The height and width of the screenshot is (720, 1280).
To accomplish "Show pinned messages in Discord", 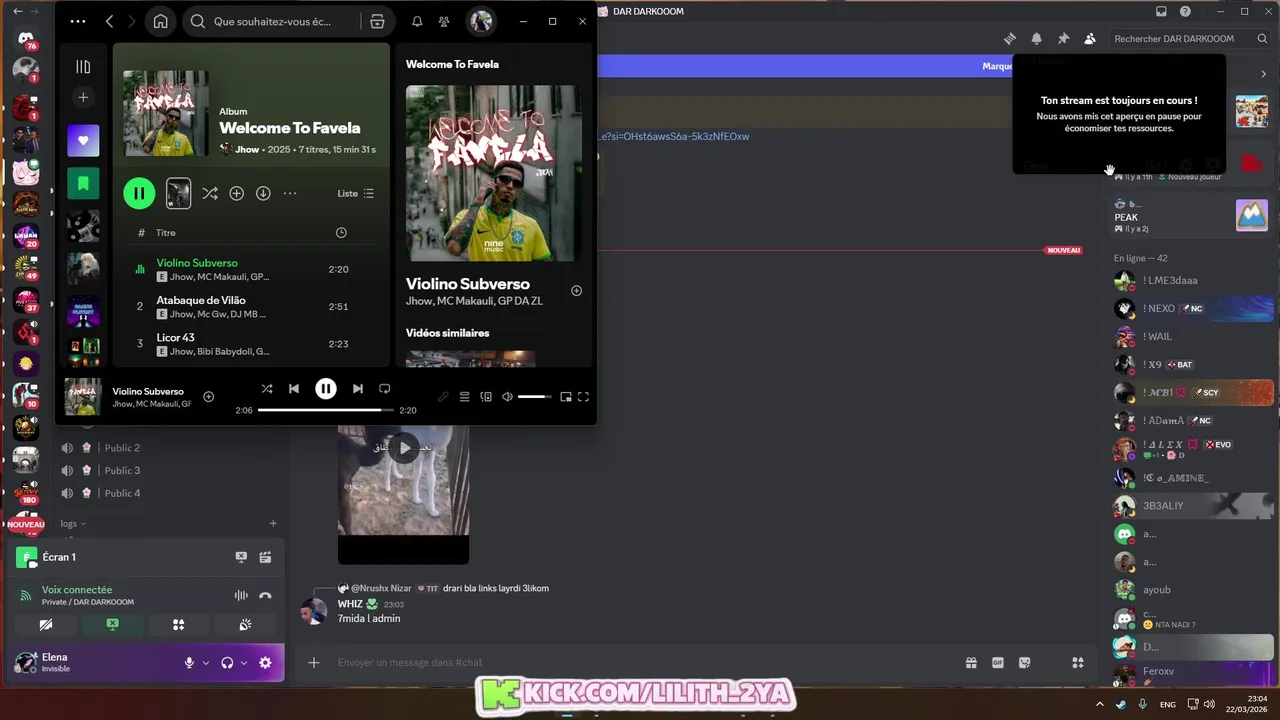I will click(x=1063, y=38).
